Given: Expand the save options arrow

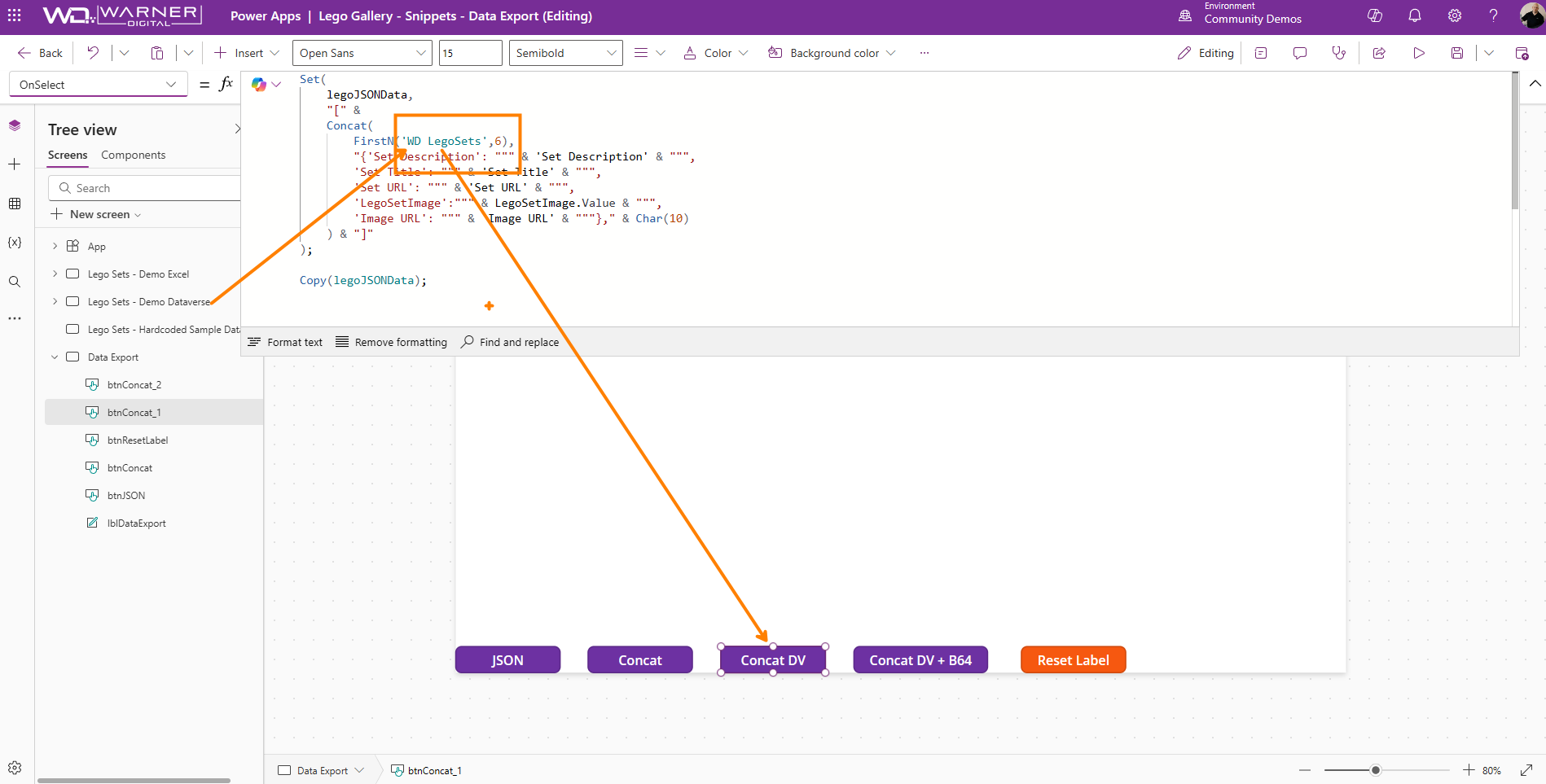Looking at the screenshot, I should pyautogui.click(x=1489, y=53).
